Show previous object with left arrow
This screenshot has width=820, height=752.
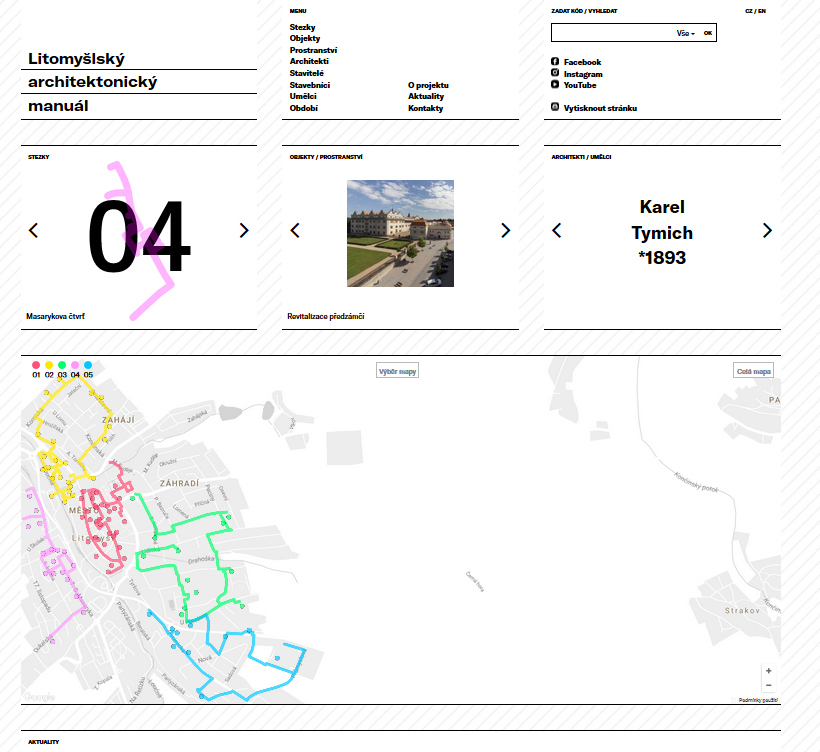coord(295,230)
